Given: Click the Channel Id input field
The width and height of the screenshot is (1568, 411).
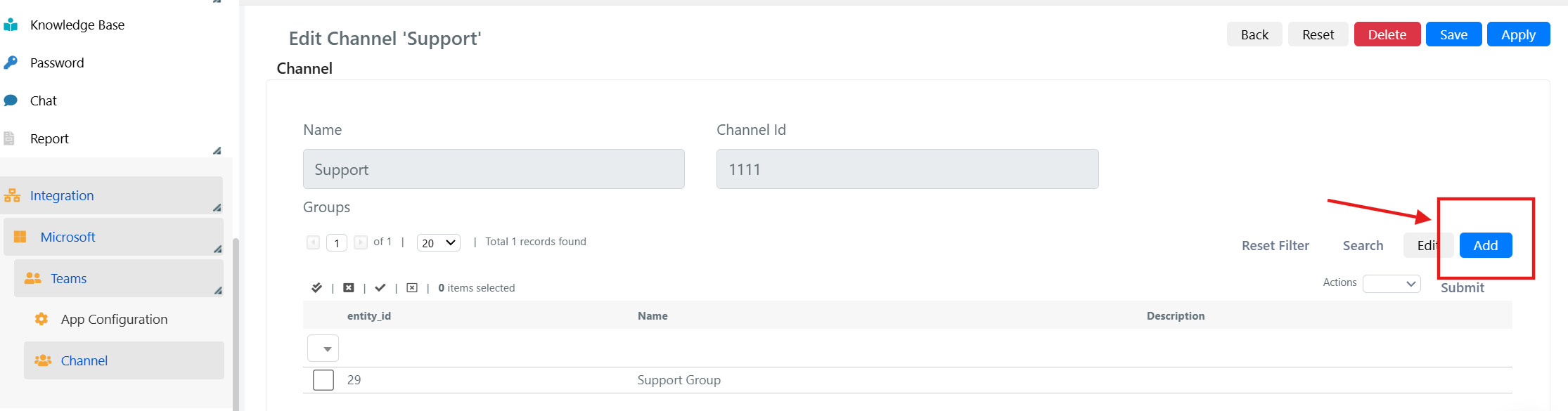Looking at the screenshot, I should pos(907,169).
